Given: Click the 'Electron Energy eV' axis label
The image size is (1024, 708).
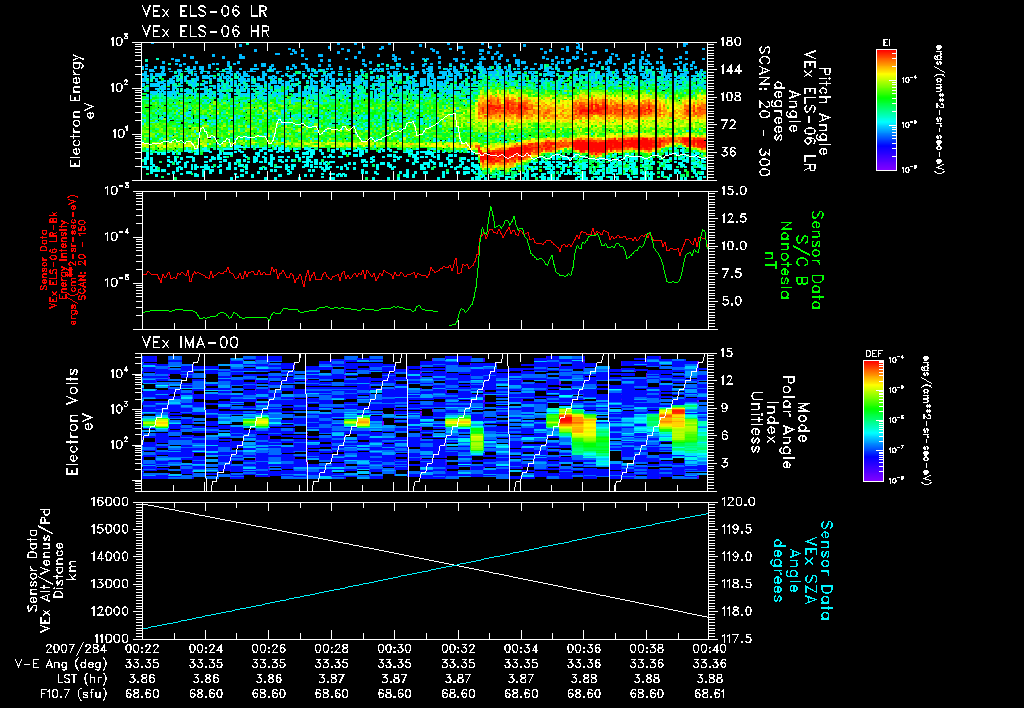Looking at the screenshot, I should tap(82, 111).
